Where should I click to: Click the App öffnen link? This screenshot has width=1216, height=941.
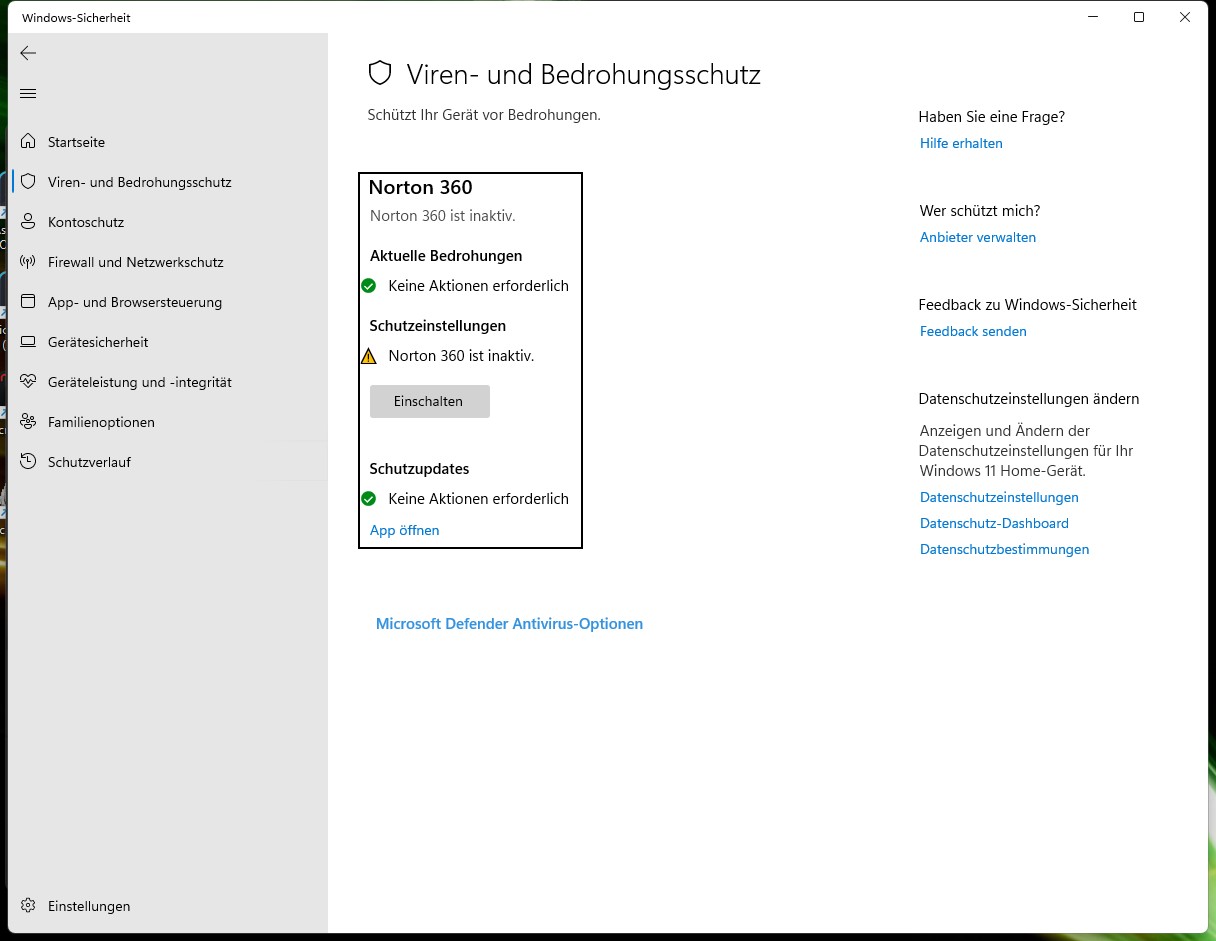pyautogui.click(x=404, y=530)
